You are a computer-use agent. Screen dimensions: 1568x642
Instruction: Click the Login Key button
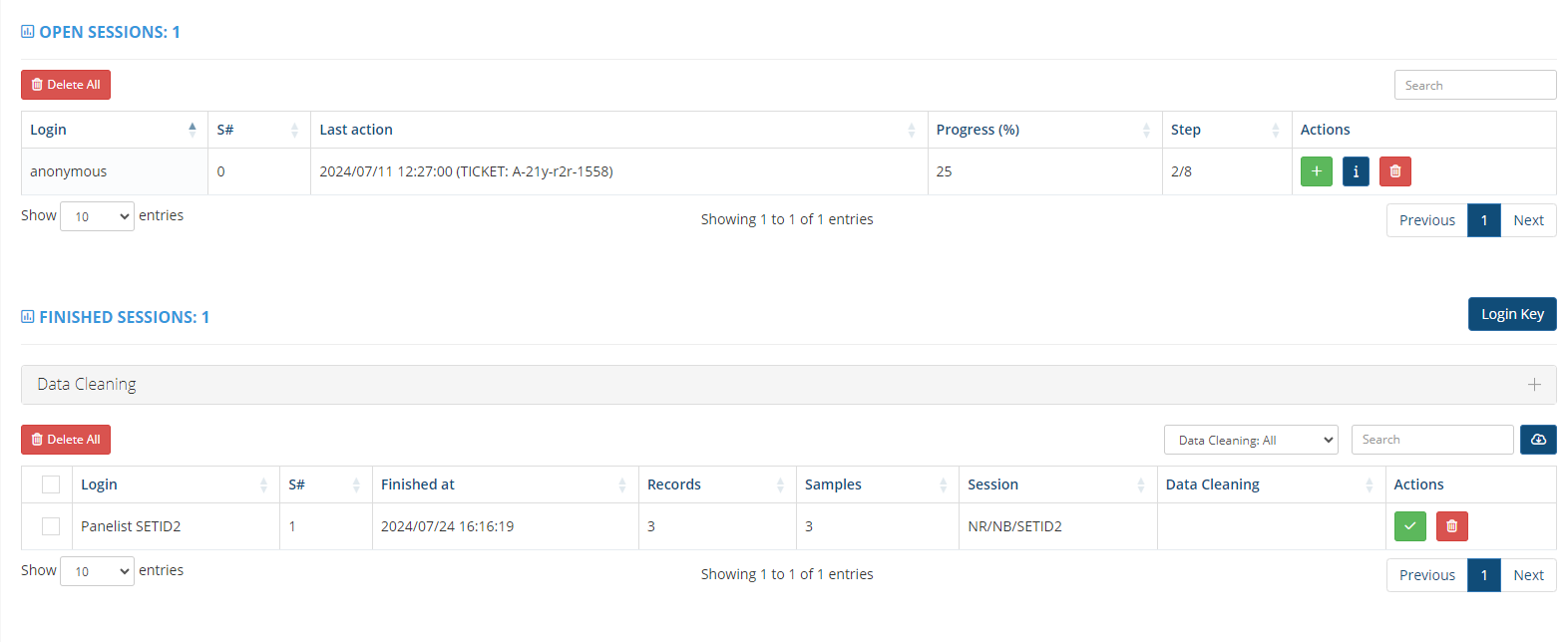pos(1512,314)
